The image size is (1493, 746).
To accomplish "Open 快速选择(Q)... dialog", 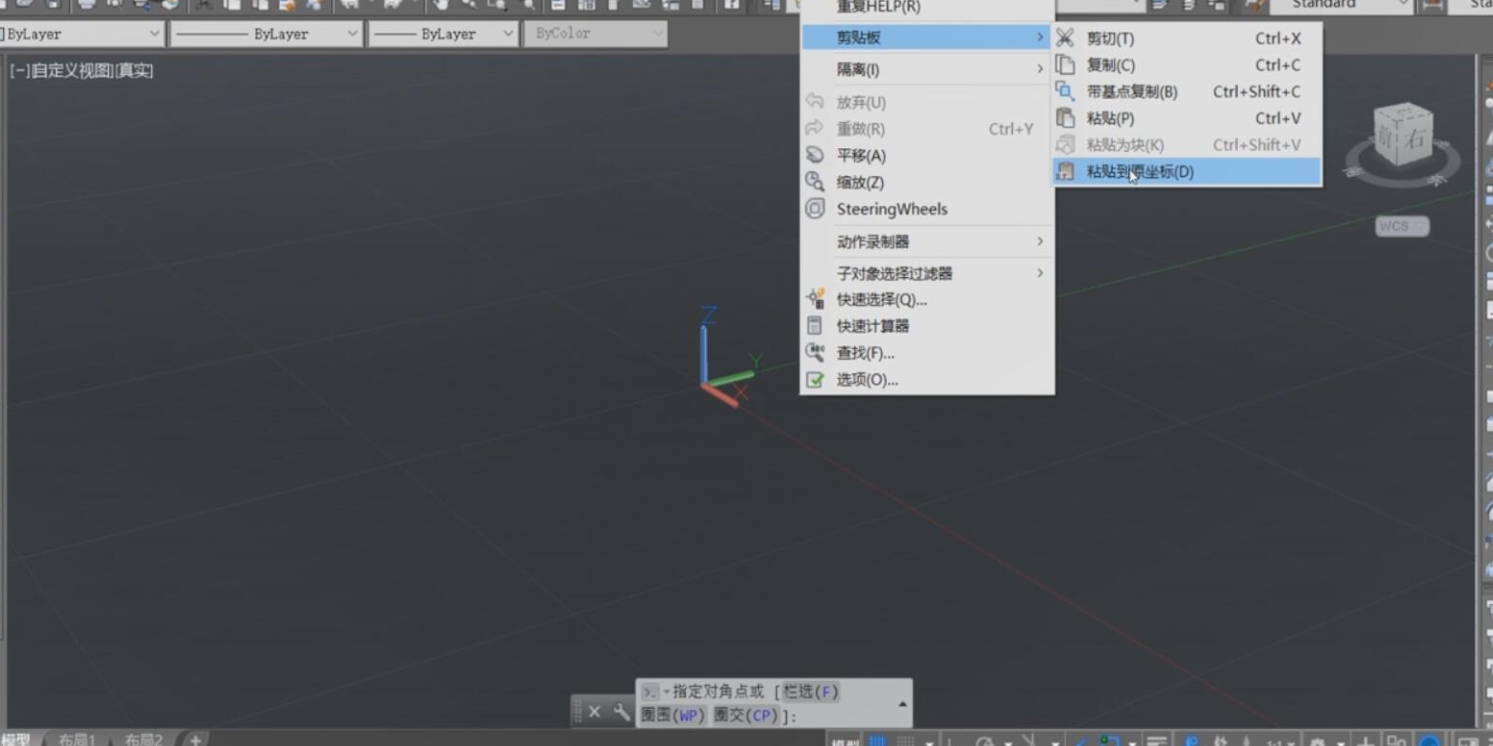I will [x=927, y=299].
